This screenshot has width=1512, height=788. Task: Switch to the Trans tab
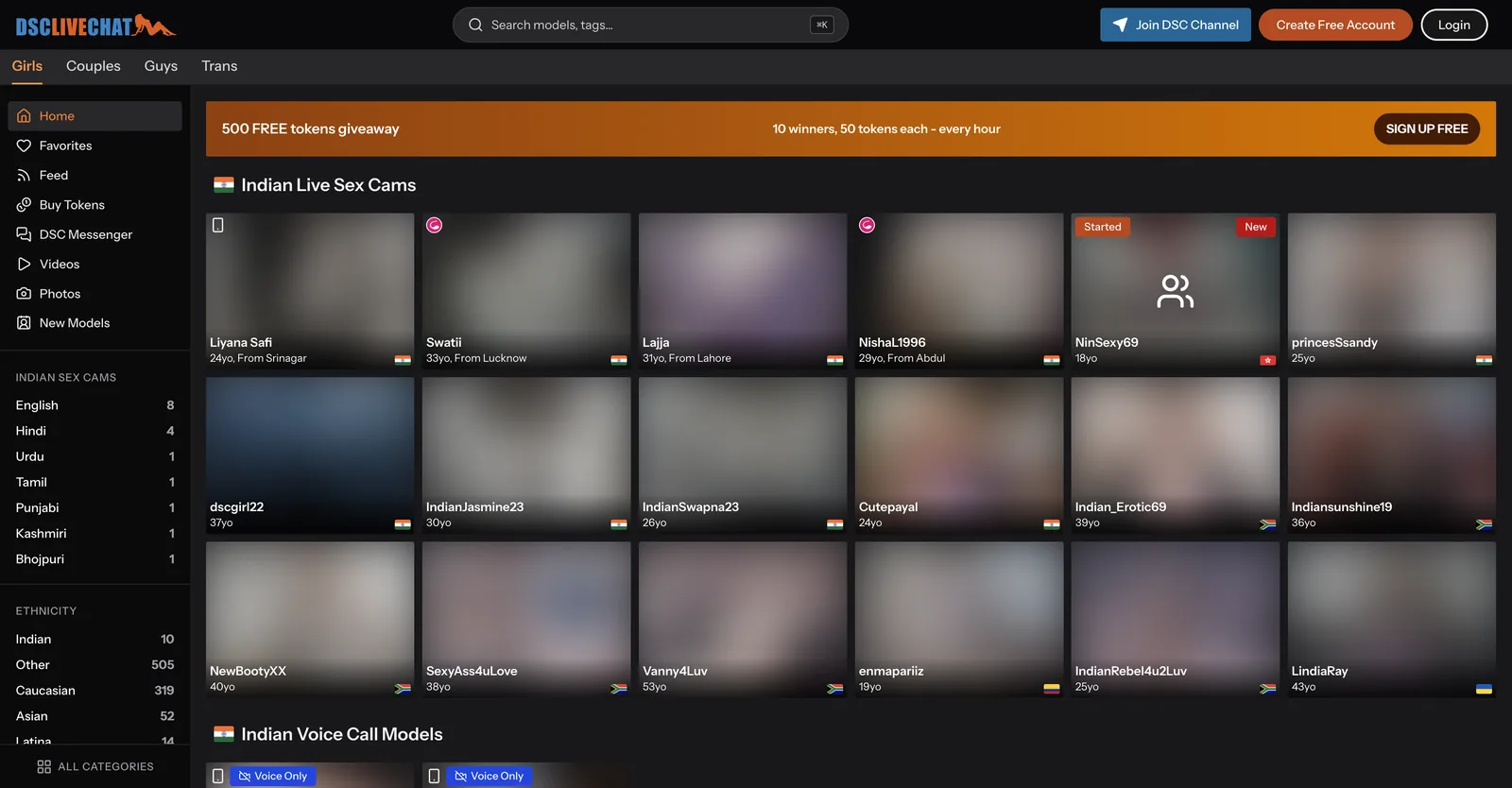tap(219, 66)
